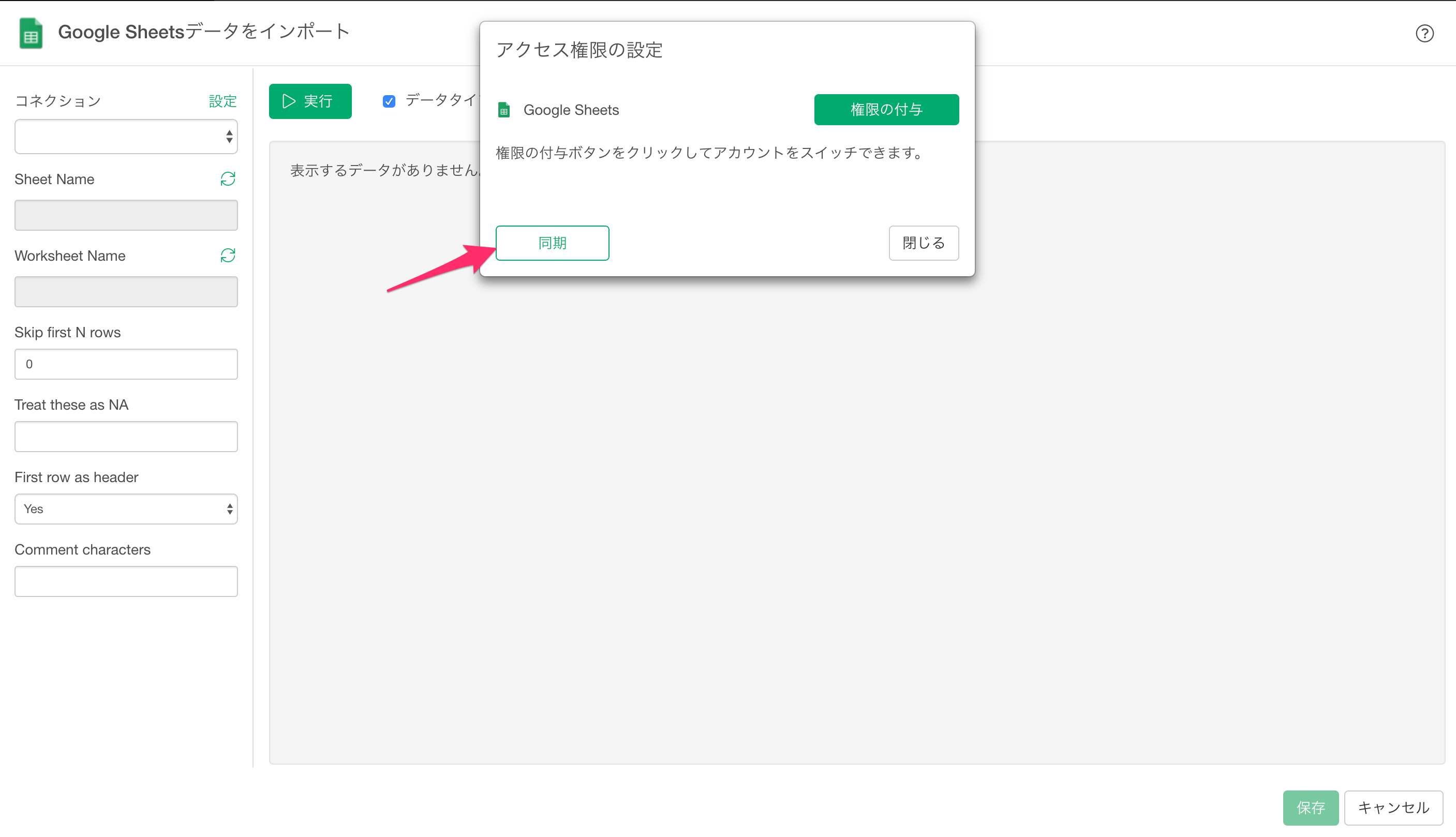Click the 保存 button
The width and height of the screenshot is (1456, 837).
1311,808
